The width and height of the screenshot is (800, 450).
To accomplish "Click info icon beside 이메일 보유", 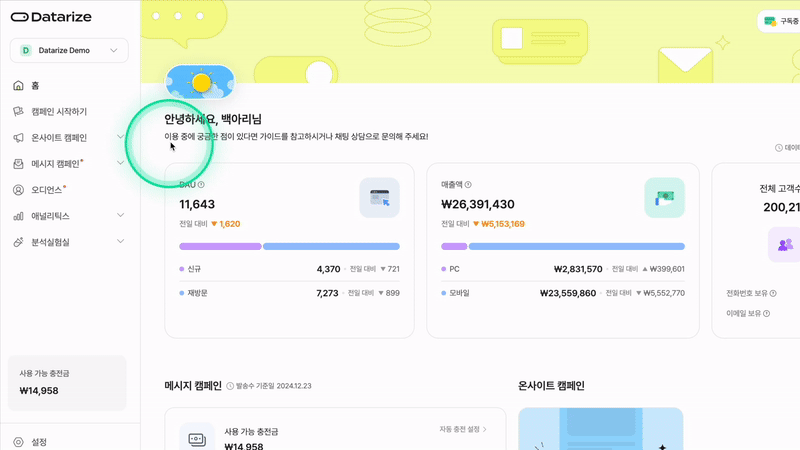I will coord(766,313).
